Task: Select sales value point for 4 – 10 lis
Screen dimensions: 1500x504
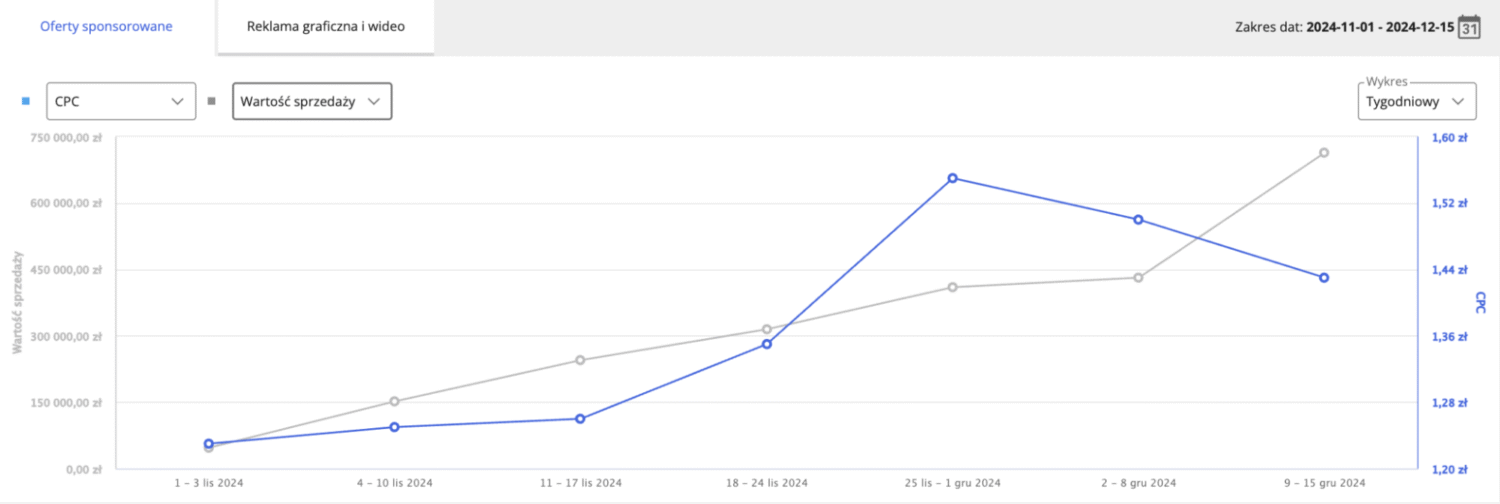Action: [x=394, y=401]
